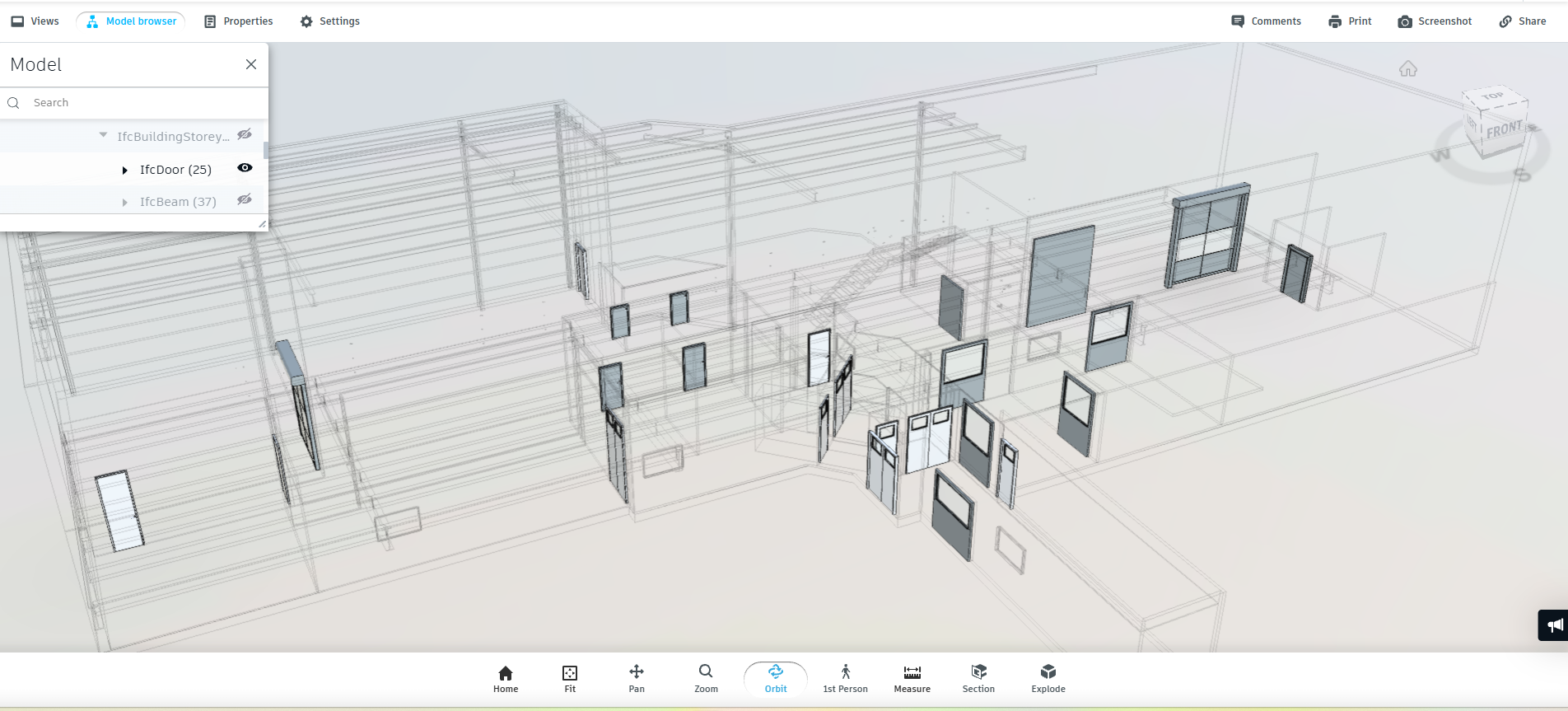1568x711 pixels.
Task: Fit the model to view
Action: pyautogui.click(x=570, y=679)
